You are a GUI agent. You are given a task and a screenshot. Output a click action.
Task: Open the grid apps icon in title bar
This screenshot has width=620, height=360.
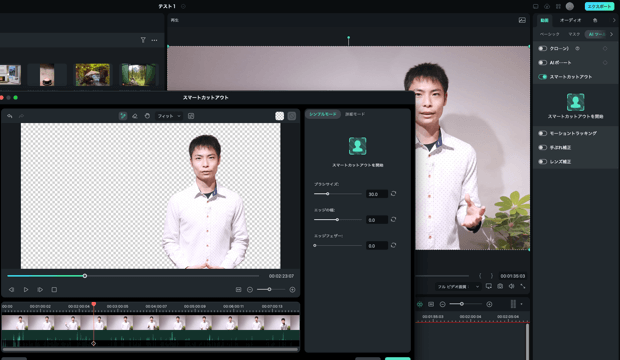558,6
